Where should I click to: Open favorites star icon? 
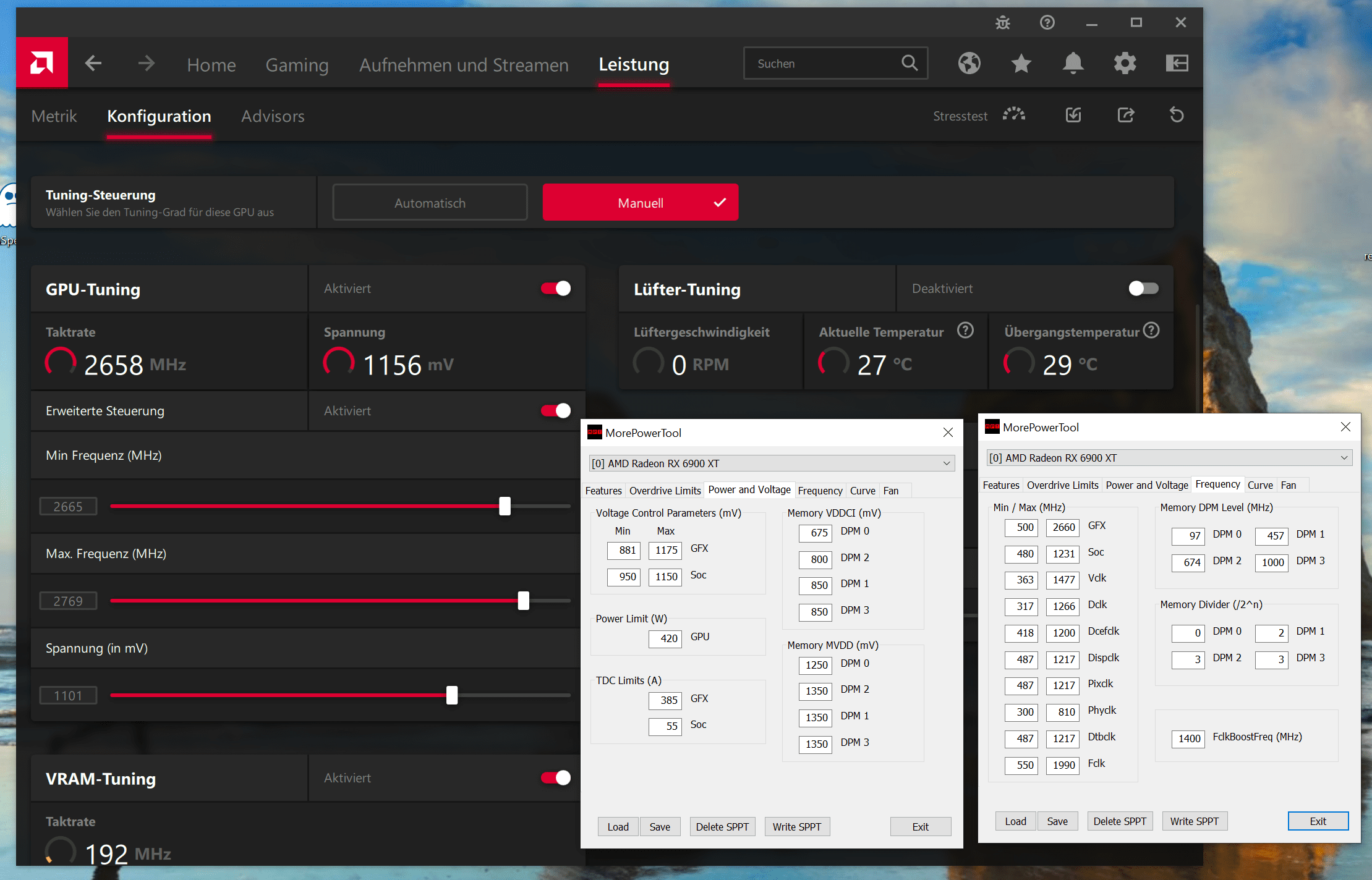click(x=1021, y=63)
